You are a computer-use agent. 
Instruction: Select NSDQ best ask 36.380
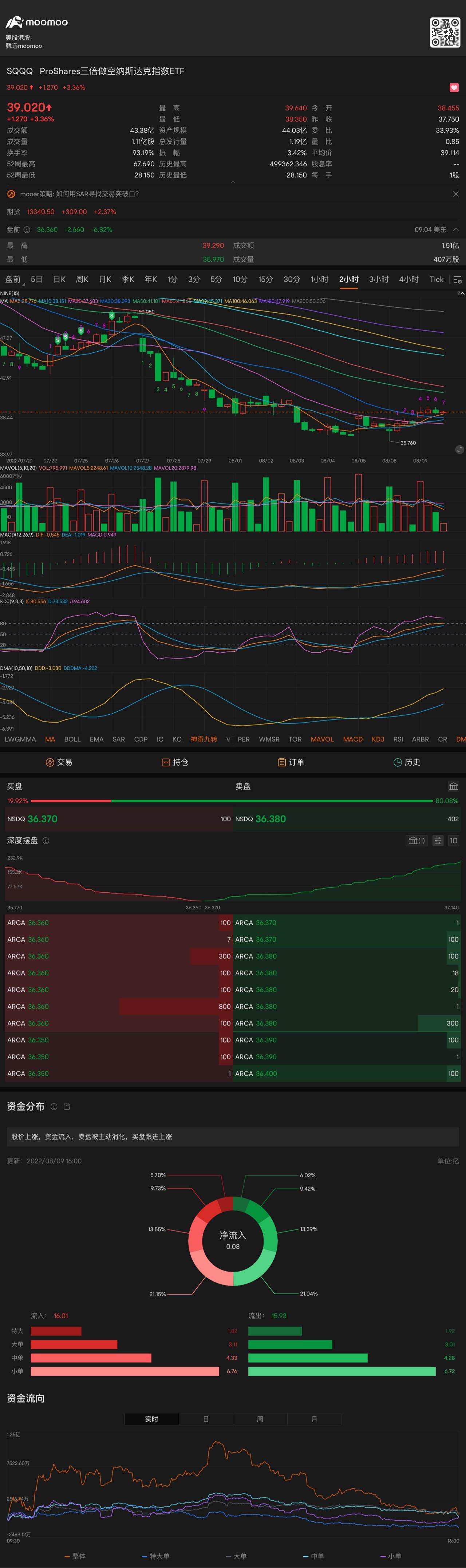347,819
